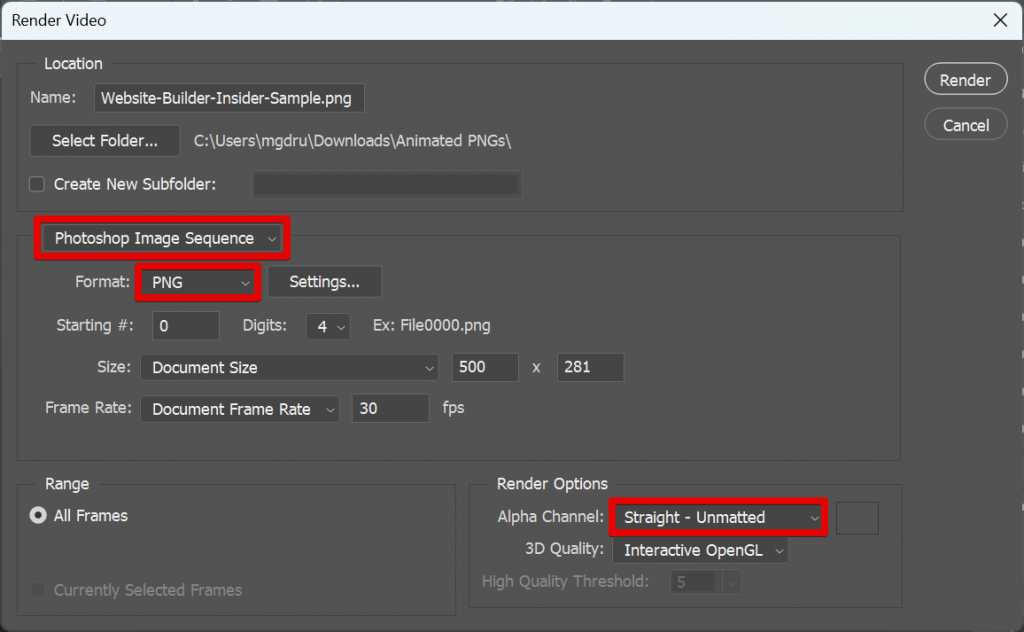Select the All Frames radio button
This screenshot has height=632, width=1024.
coord(39,516)
